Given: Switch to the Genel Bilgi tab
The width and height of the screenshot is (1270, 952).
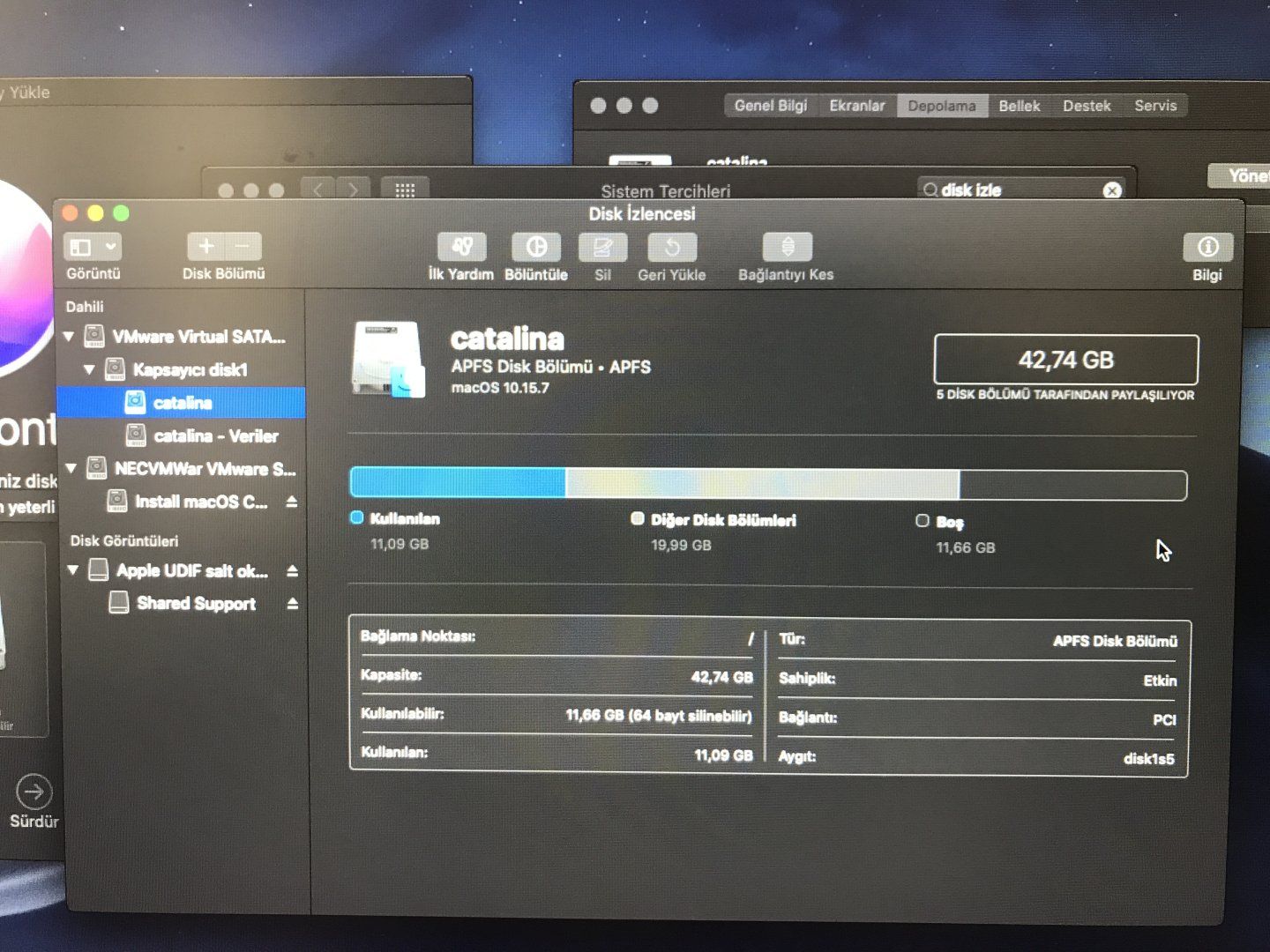Looking at the screenshot, I should coord(770,106).
